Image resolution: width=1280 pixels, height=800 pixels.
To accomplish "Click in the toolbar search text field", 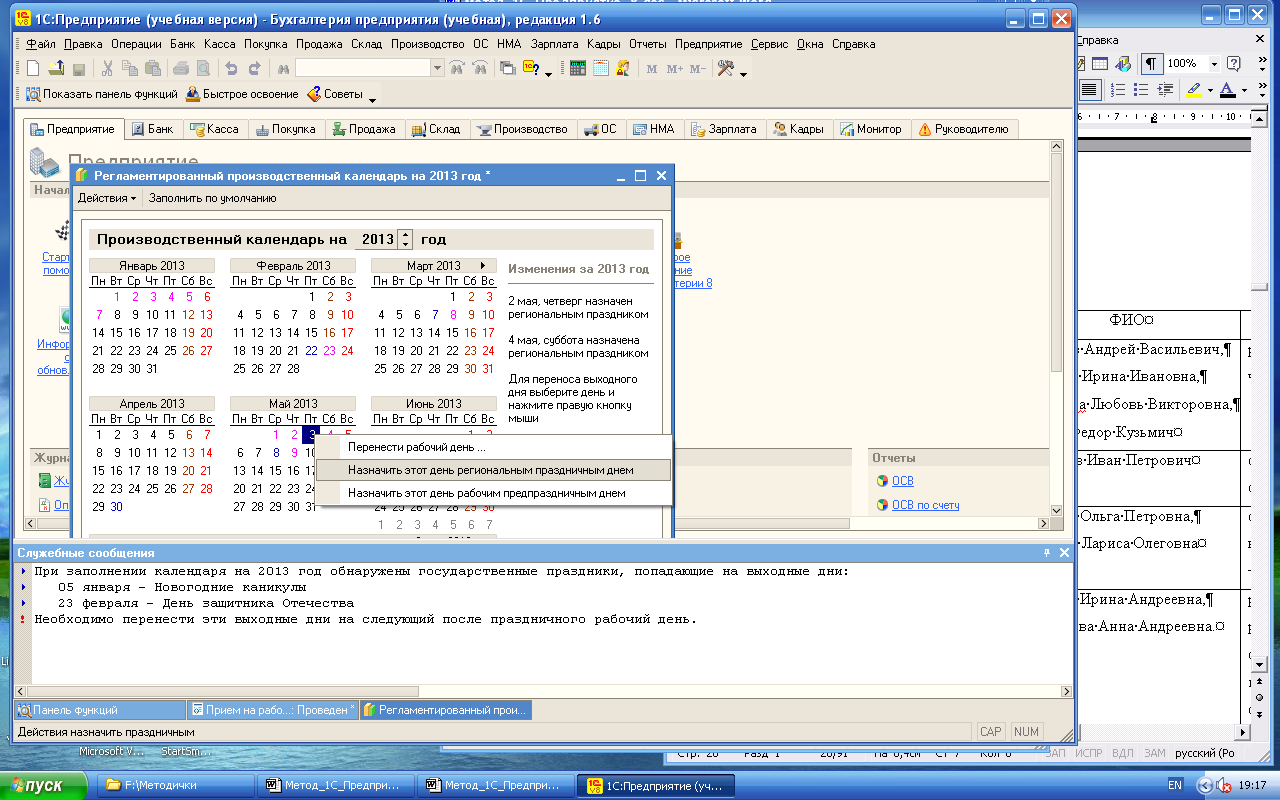I will [363, 68].
